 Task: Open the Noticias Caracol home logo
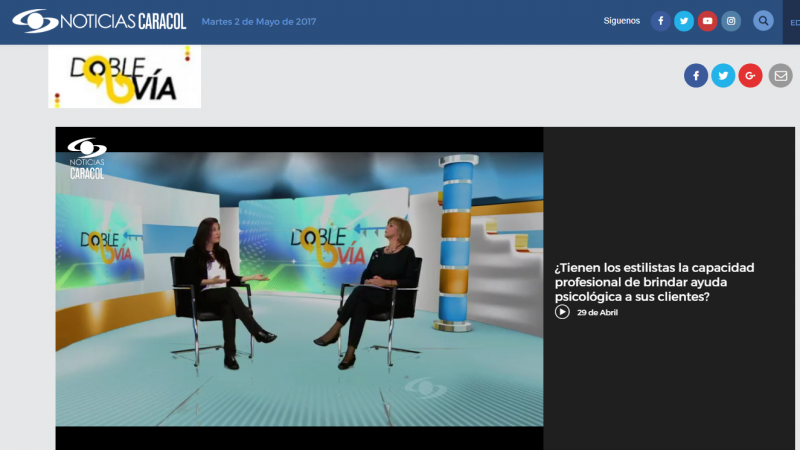click(x=99, y=21)
